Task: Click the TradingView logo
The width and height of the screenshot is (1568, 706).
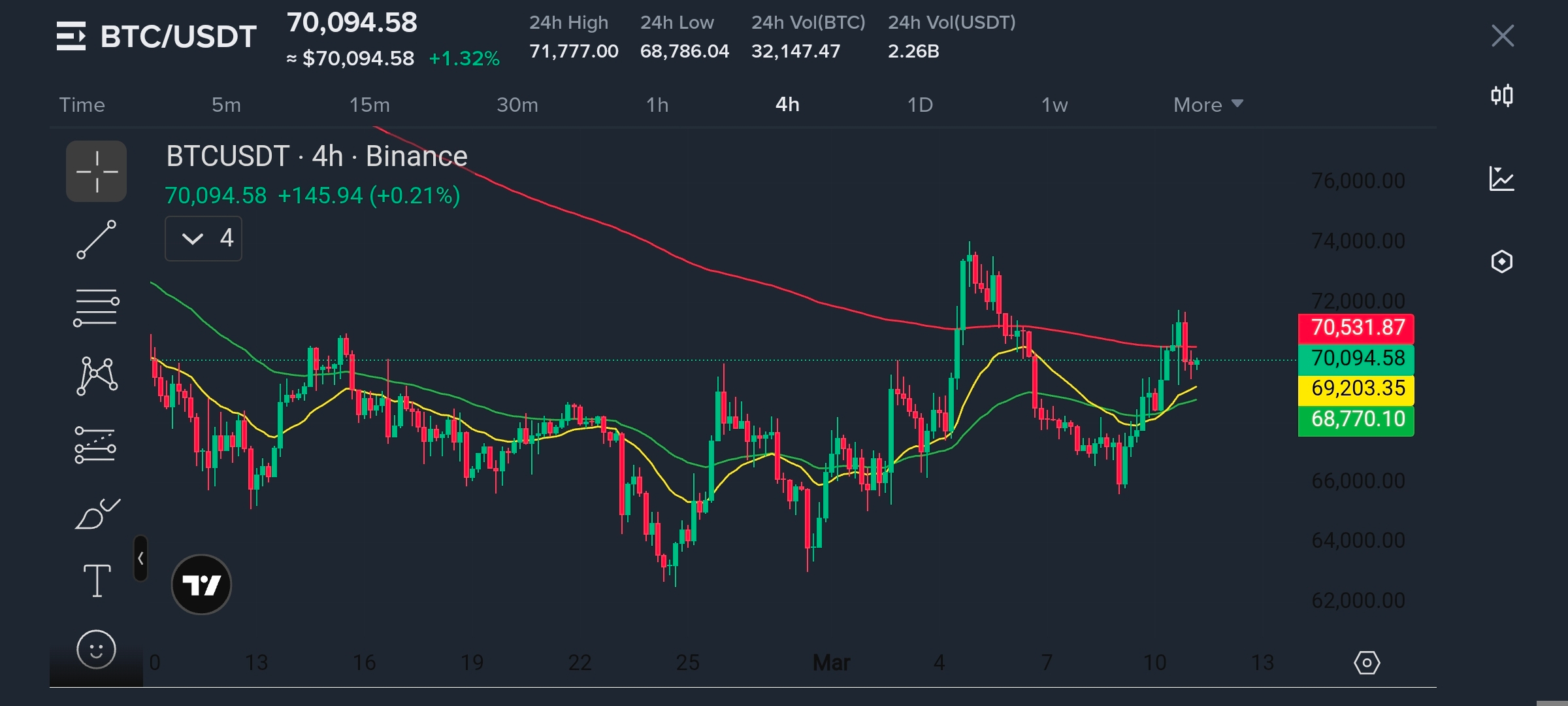Action: click(x=201, y=584)
